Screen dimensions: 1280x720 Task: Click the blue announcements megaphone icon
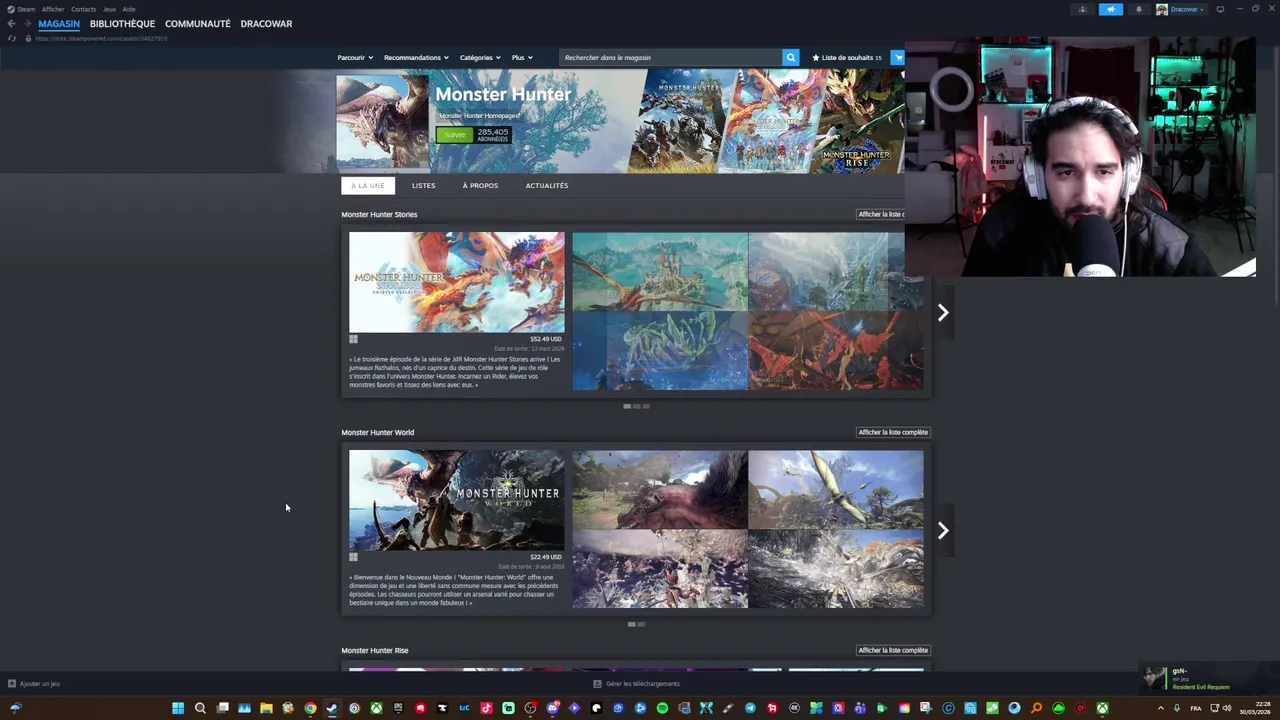[1110, 9]
